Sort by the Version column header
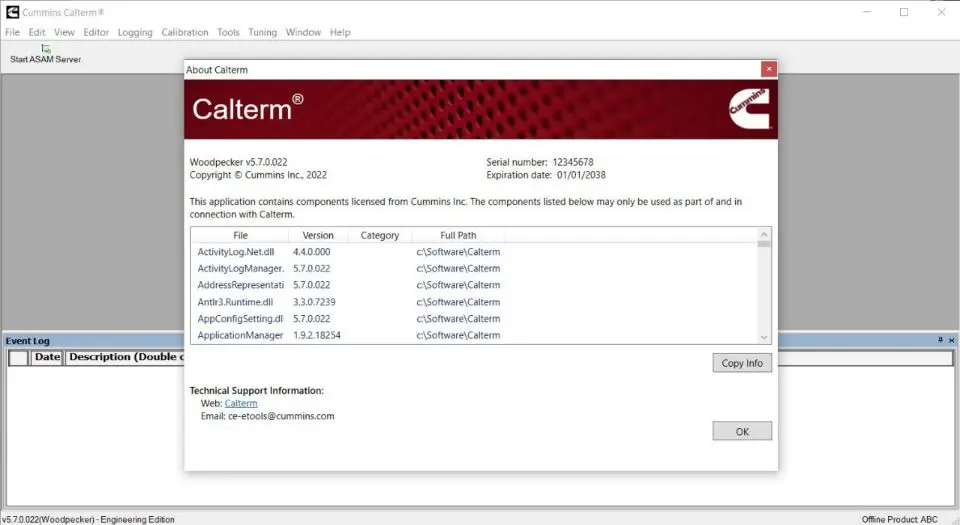Viewport: 960px width, 525px height. (318, 235)
